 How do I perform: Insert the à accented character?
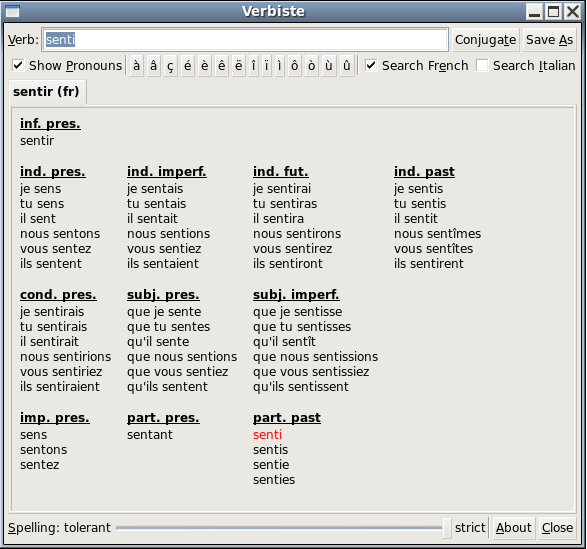(x=137, y=66)
